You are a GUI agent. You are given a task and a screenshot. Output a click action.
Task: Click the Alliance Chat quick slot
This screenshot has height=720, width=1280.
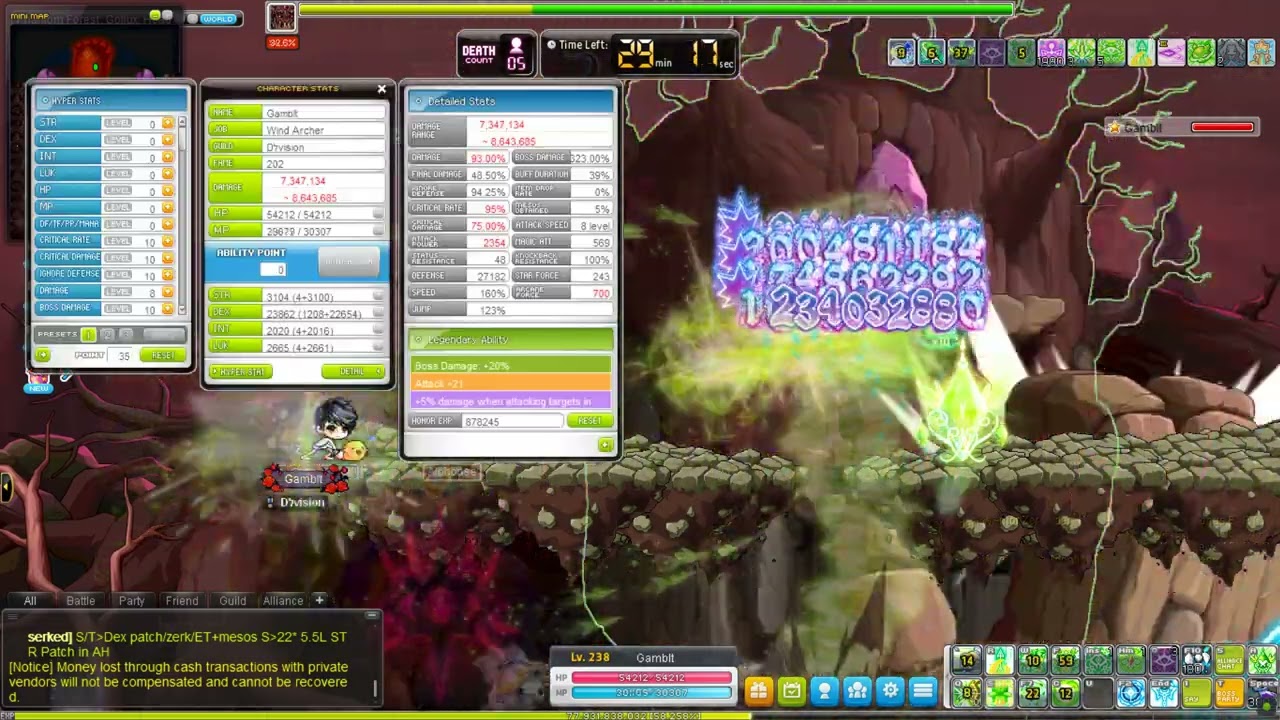coord(1229,660)
